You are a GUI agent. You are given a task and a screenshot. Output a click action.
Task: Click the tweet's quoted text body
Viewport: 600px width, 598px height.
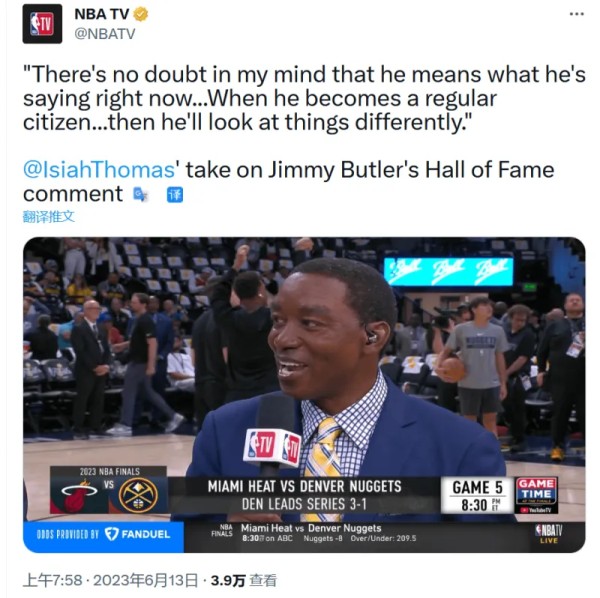click(x=304, y=98)
